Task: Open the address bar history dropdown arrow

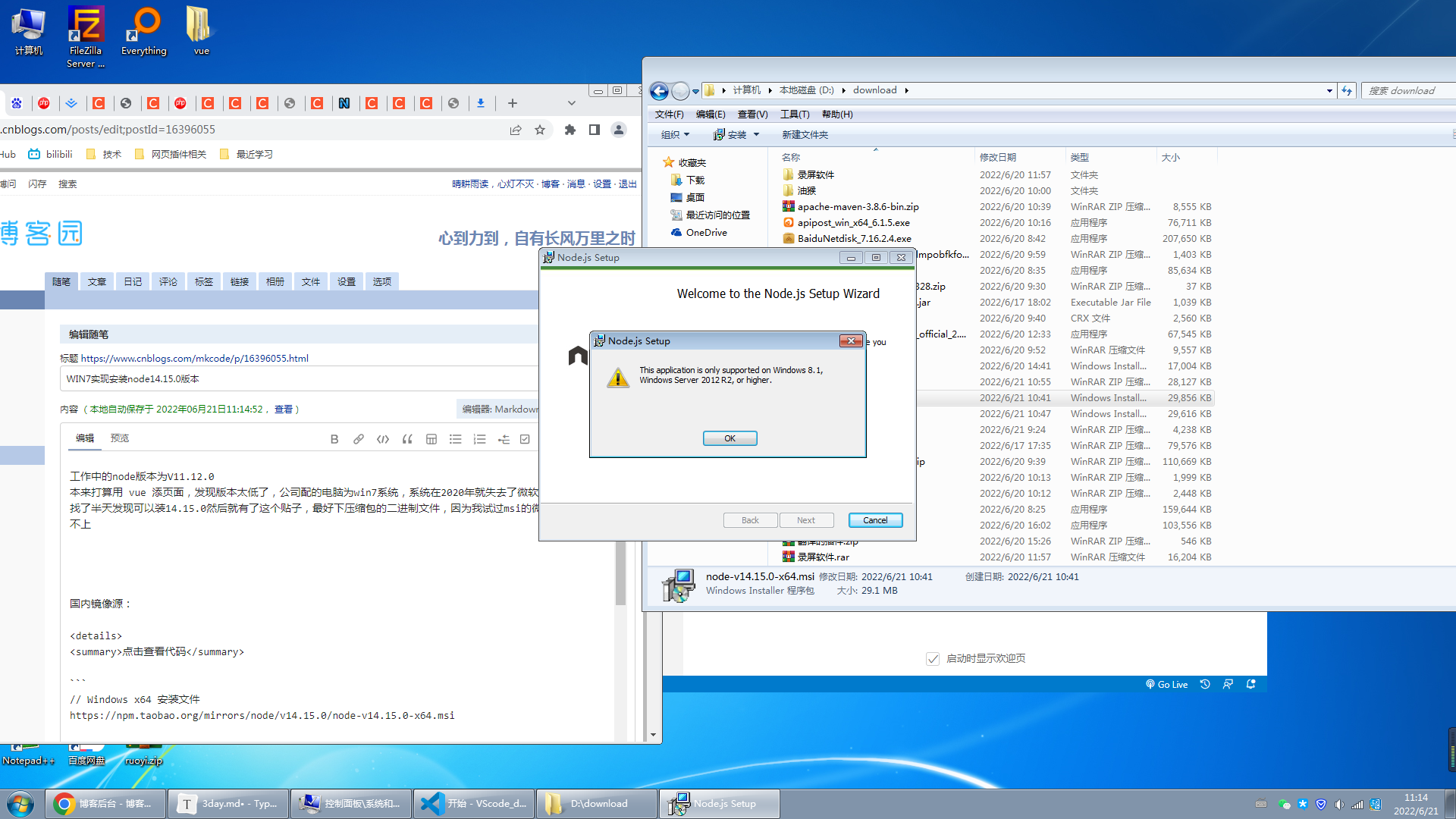Action: (1329, 90)
